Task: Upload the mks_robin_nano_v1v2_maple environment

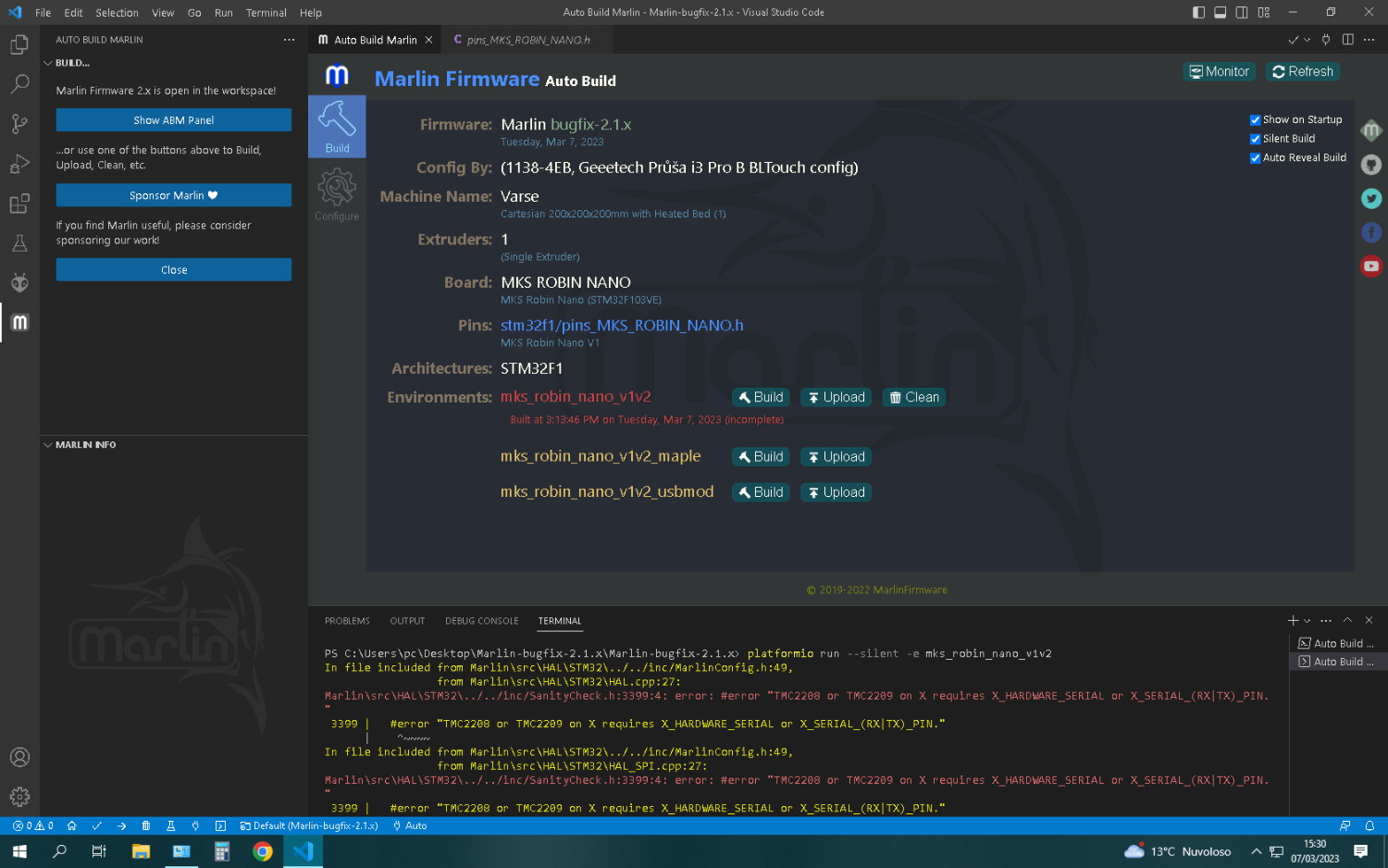Action: click(836, 457)
